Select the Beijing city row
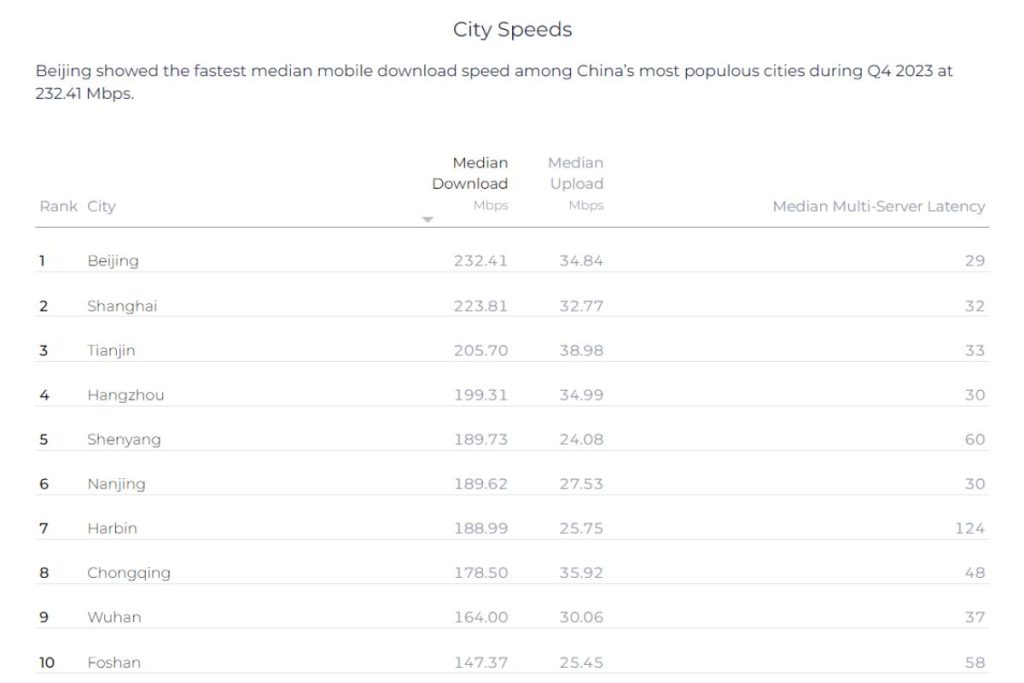 (x=512, y=261)
